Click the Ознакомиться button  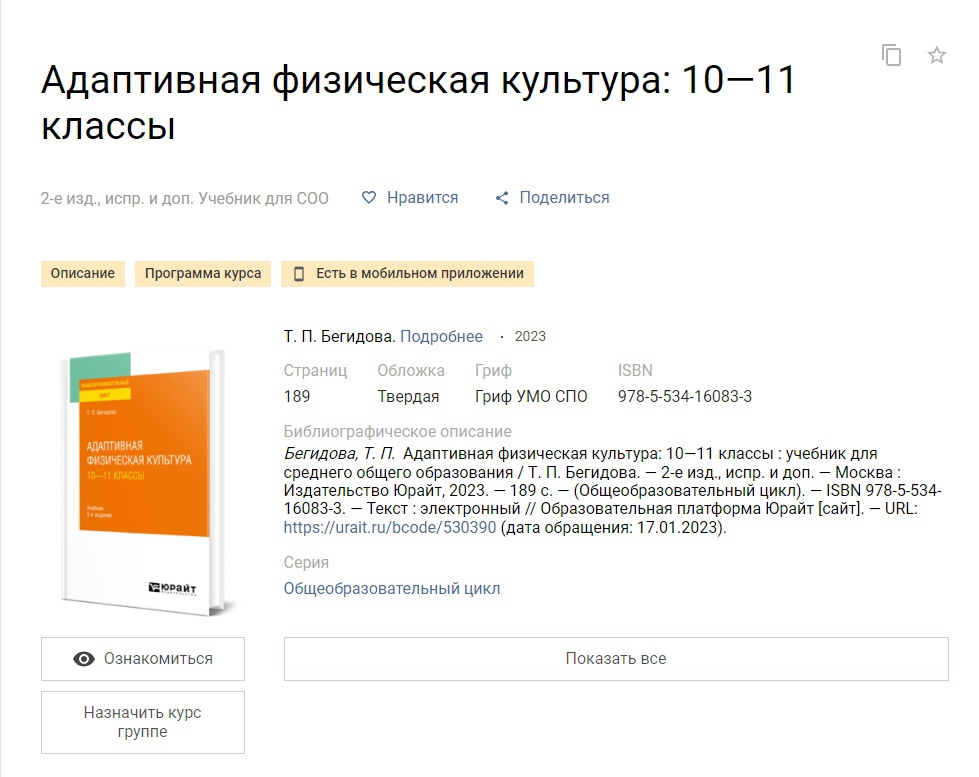pyautogui.click(x=143, y=659)
